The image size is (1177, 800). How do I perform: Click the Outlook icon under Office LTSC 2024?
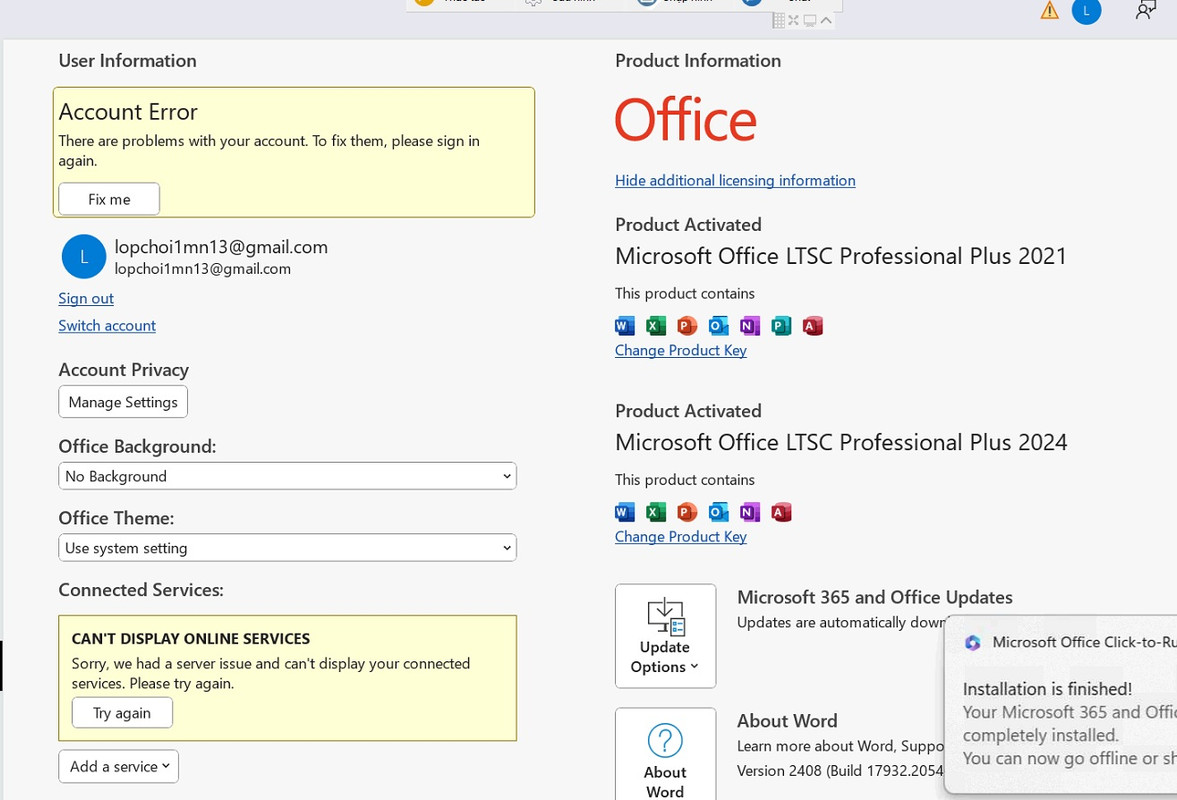pyautogui.click(x=718, y=512)
